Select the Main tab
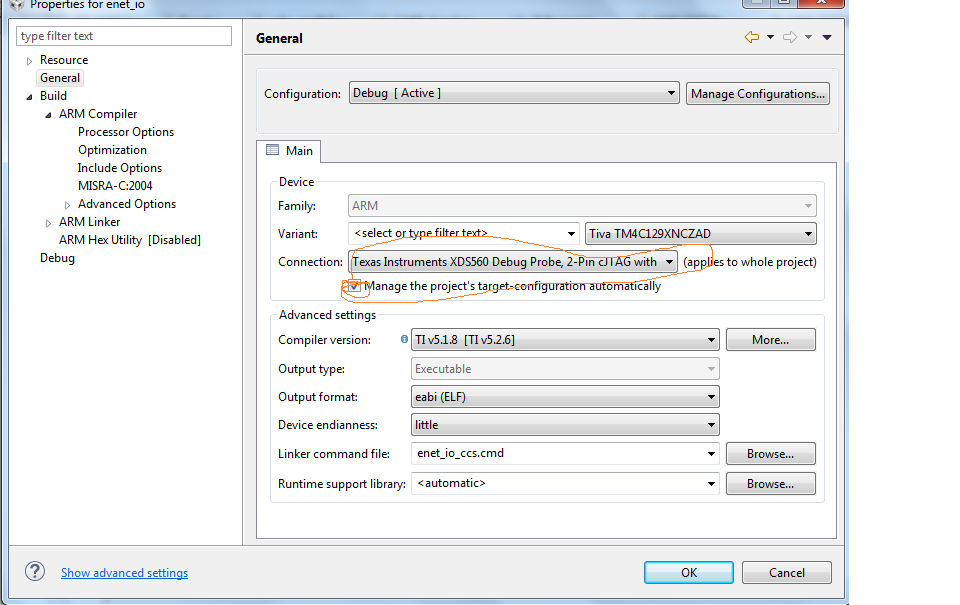960x605 pixels. [289, 151]
